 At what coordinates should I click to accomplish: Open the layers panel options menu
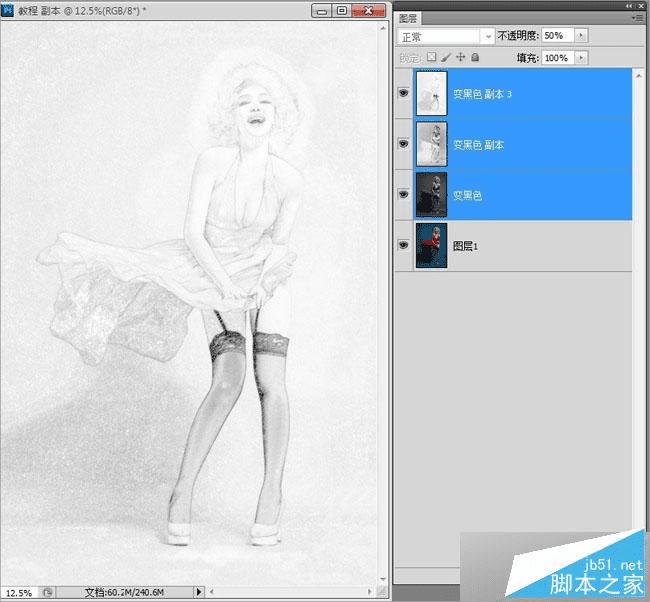(637, 18)
